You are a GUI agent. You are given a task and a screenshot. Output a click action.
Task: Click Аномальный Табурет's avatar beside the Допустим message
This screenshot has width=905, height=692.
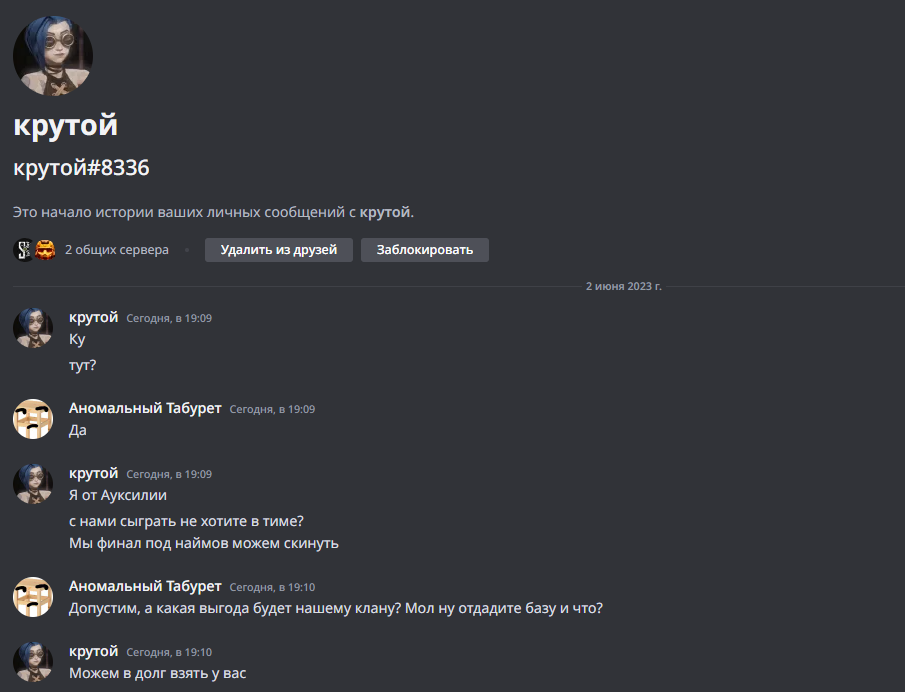(x=33, y=597)
